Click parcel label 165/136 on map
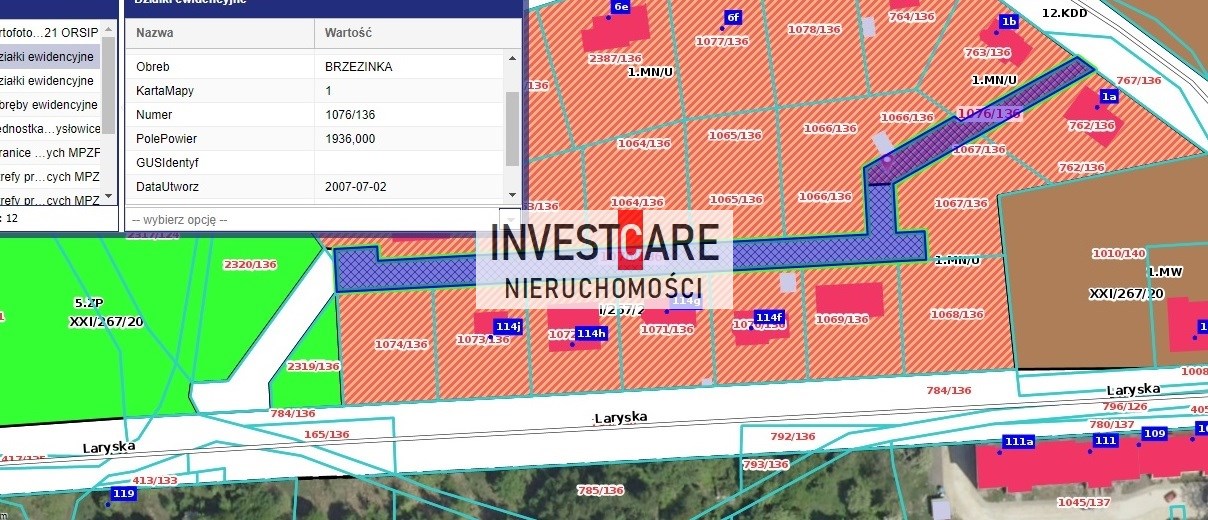 coord(326,435)
